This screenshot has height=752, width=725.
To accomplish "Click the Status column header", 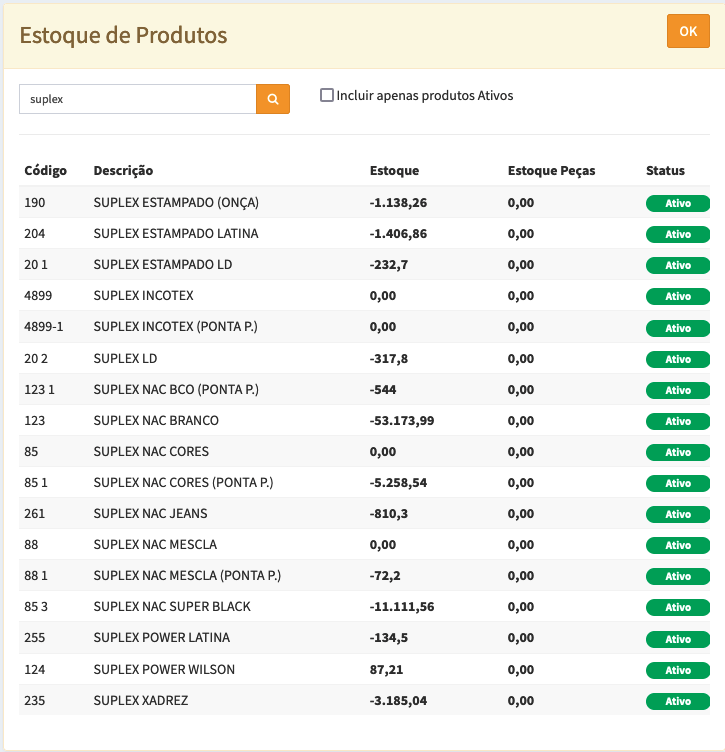I will [665, 171].
